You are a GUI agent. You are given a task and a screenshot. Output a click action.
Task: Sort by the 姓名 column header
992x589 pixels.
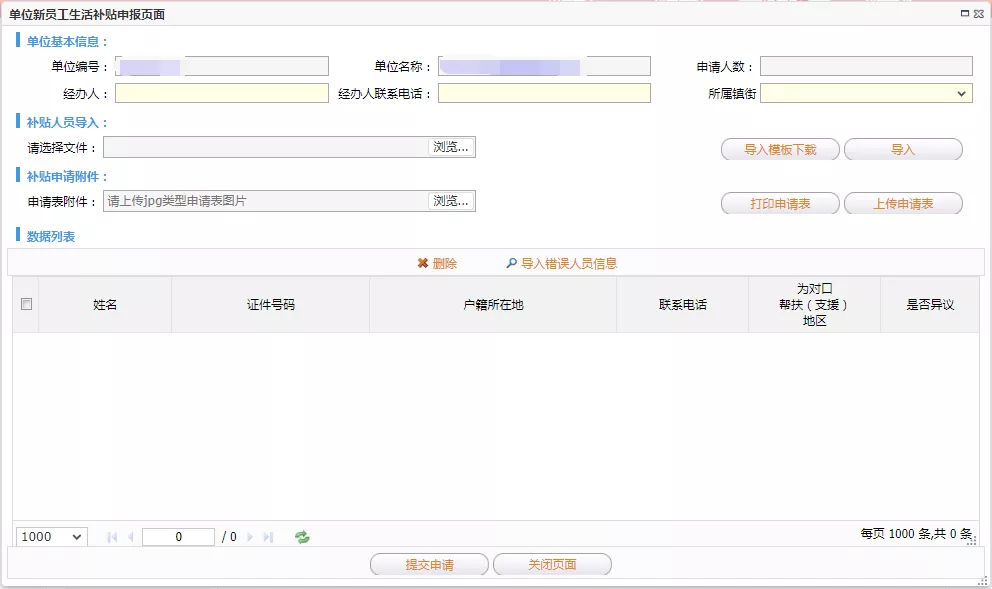[105, 305]
